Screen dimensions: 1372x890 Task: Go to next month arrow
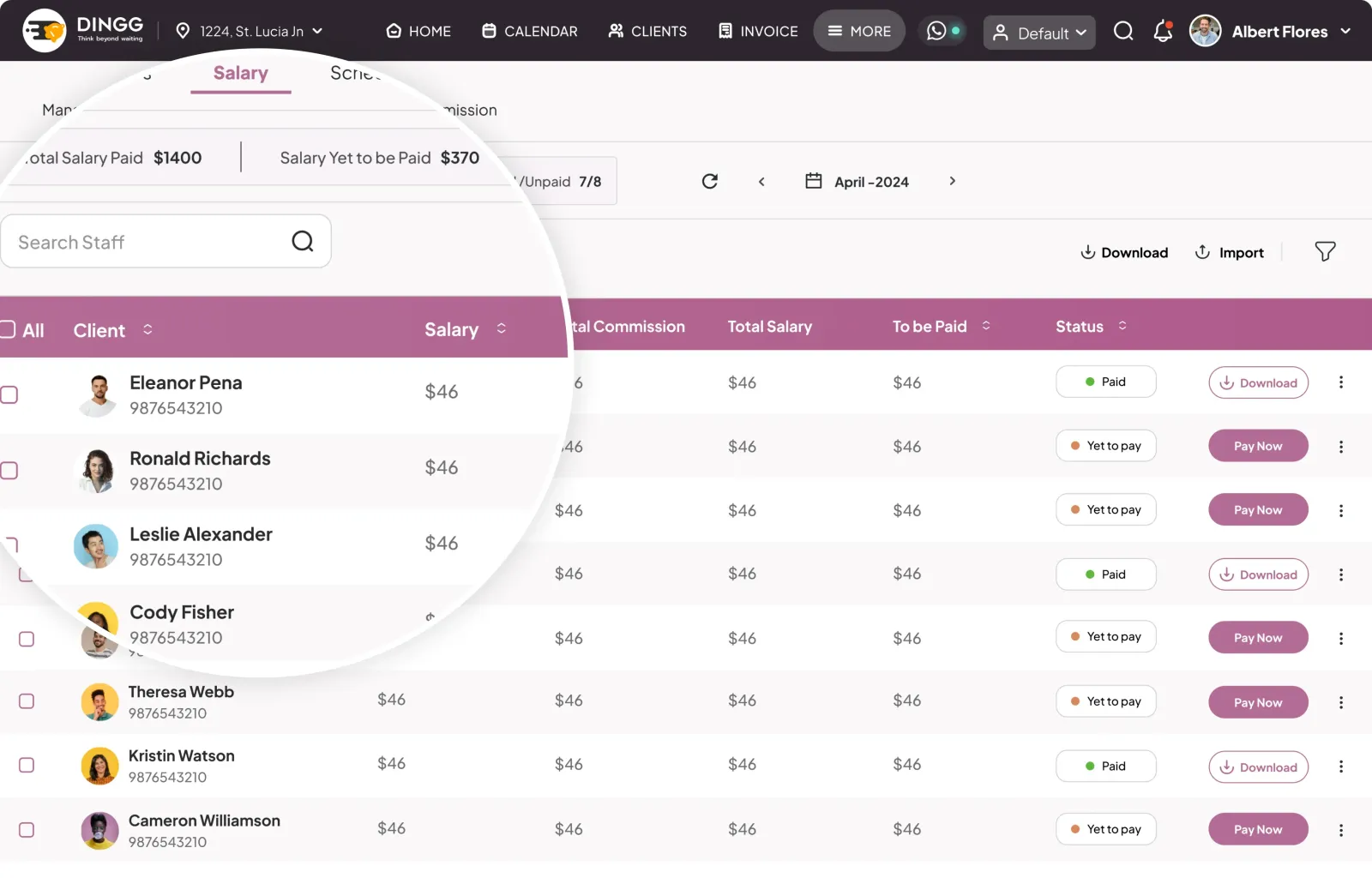[x=952, y=181]
